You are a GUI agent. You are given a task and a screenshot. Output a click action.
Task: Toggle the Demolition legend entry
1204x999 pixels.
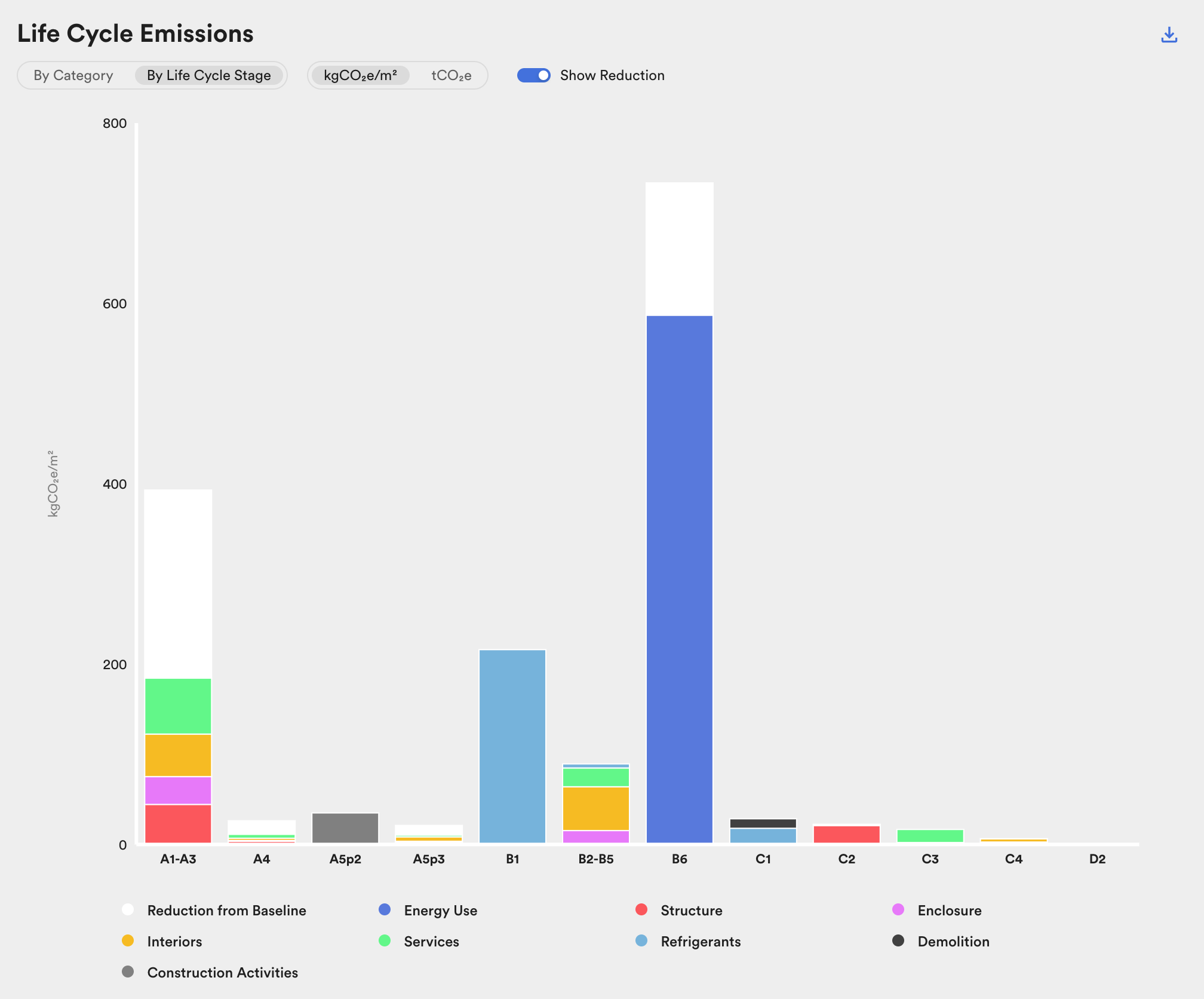click(x=941, y=941)
